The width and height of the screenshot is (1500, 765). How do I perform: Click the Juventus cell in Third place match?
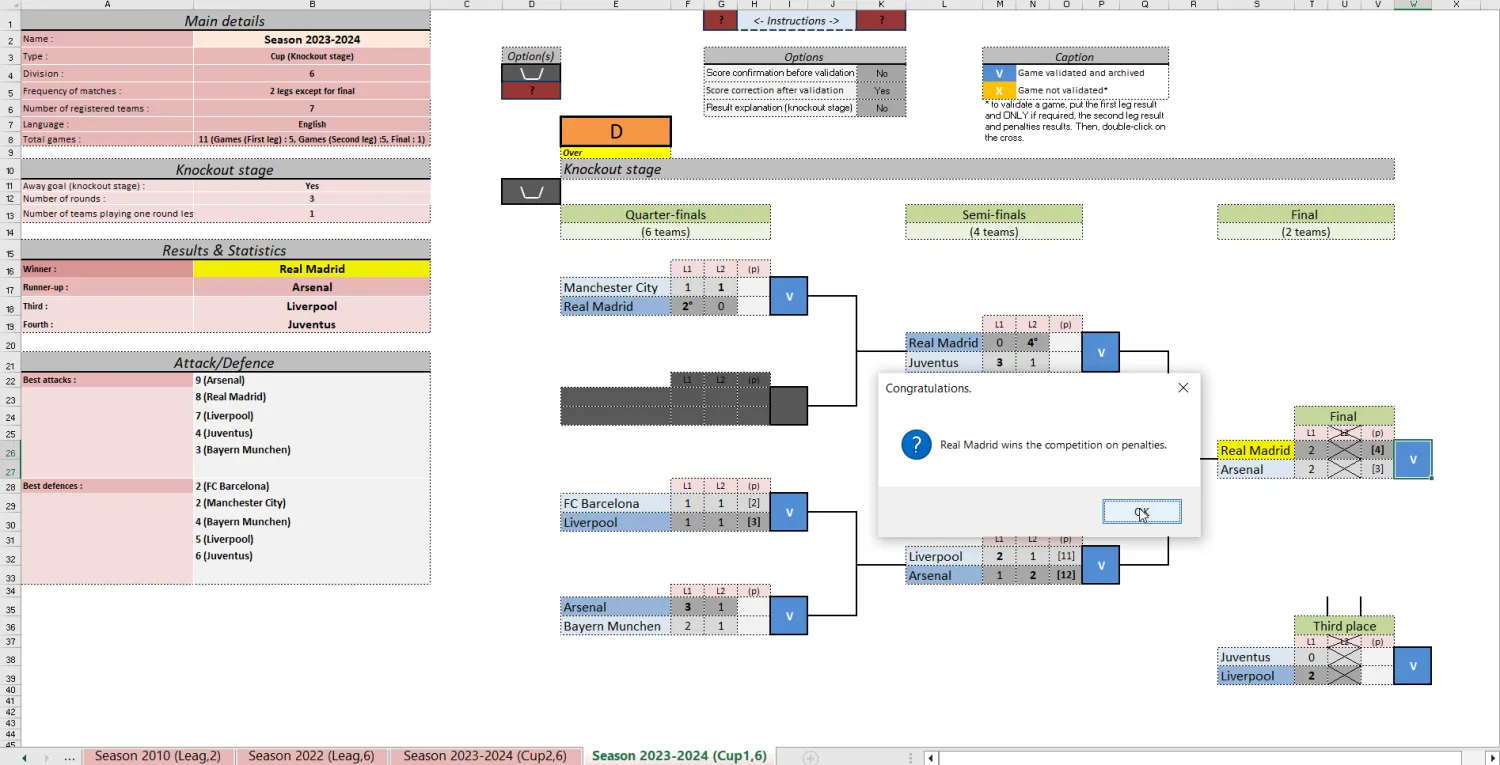click(1256, 657)
